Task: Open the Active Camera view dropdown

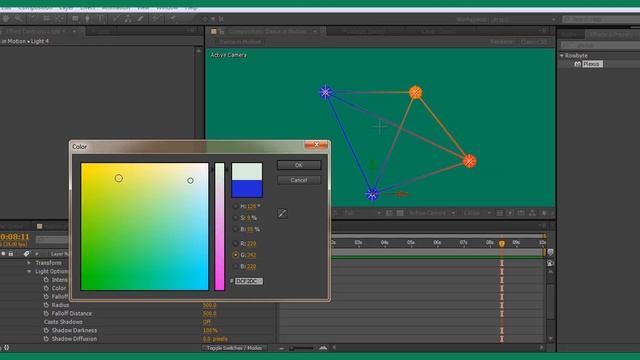Action: pyautogui.click(x=431, y=213)
